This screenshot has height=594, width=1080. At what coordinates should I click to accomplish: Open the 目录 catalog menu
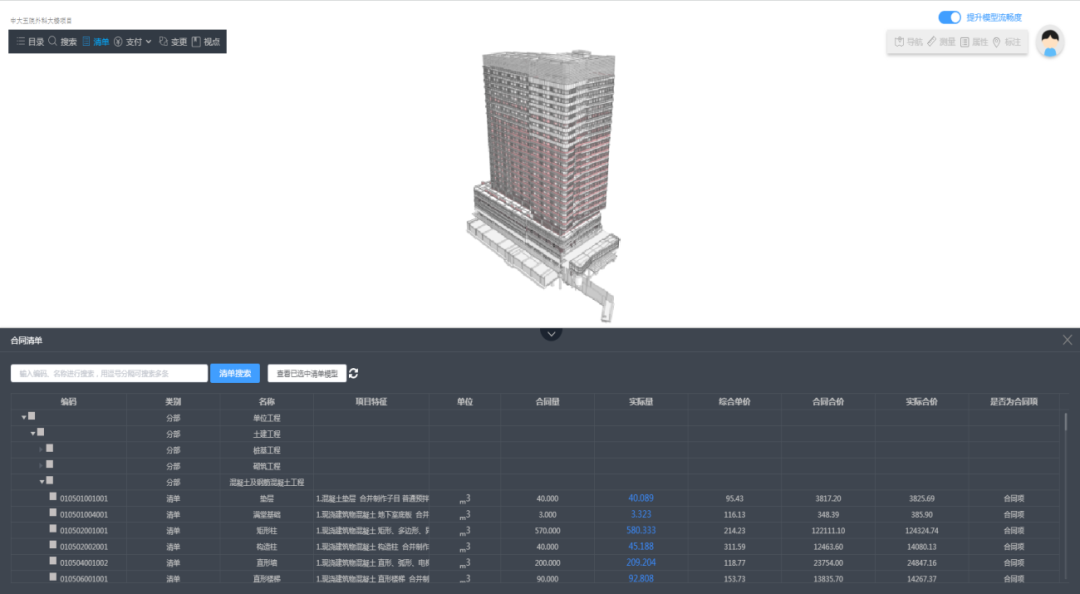click(30, 42)
